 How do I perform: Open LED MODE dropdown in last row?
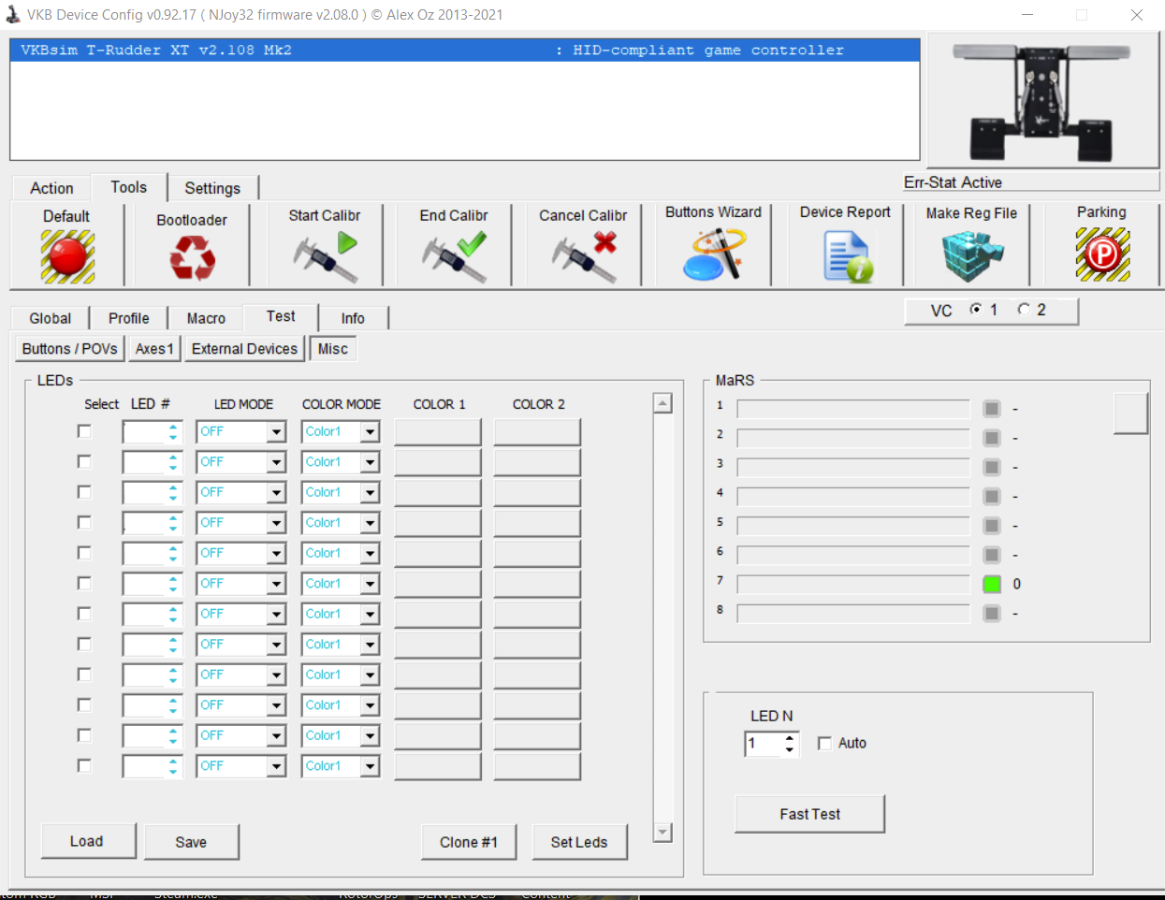pyautogui.click(x=276, y=766)
